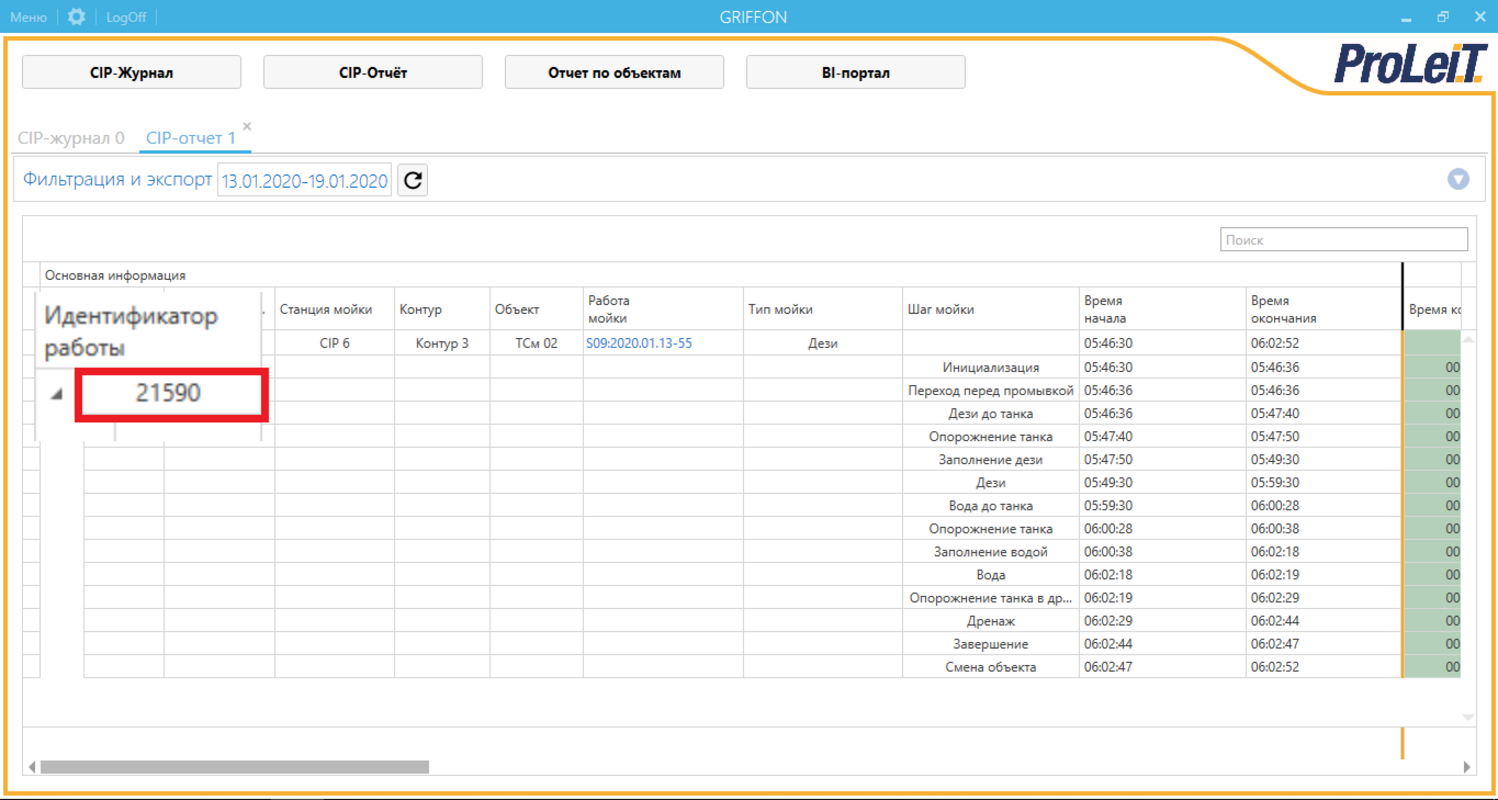Select the Контур 3 cell
The height and width of the screenshot is (800, 1498).
point(442,343)
